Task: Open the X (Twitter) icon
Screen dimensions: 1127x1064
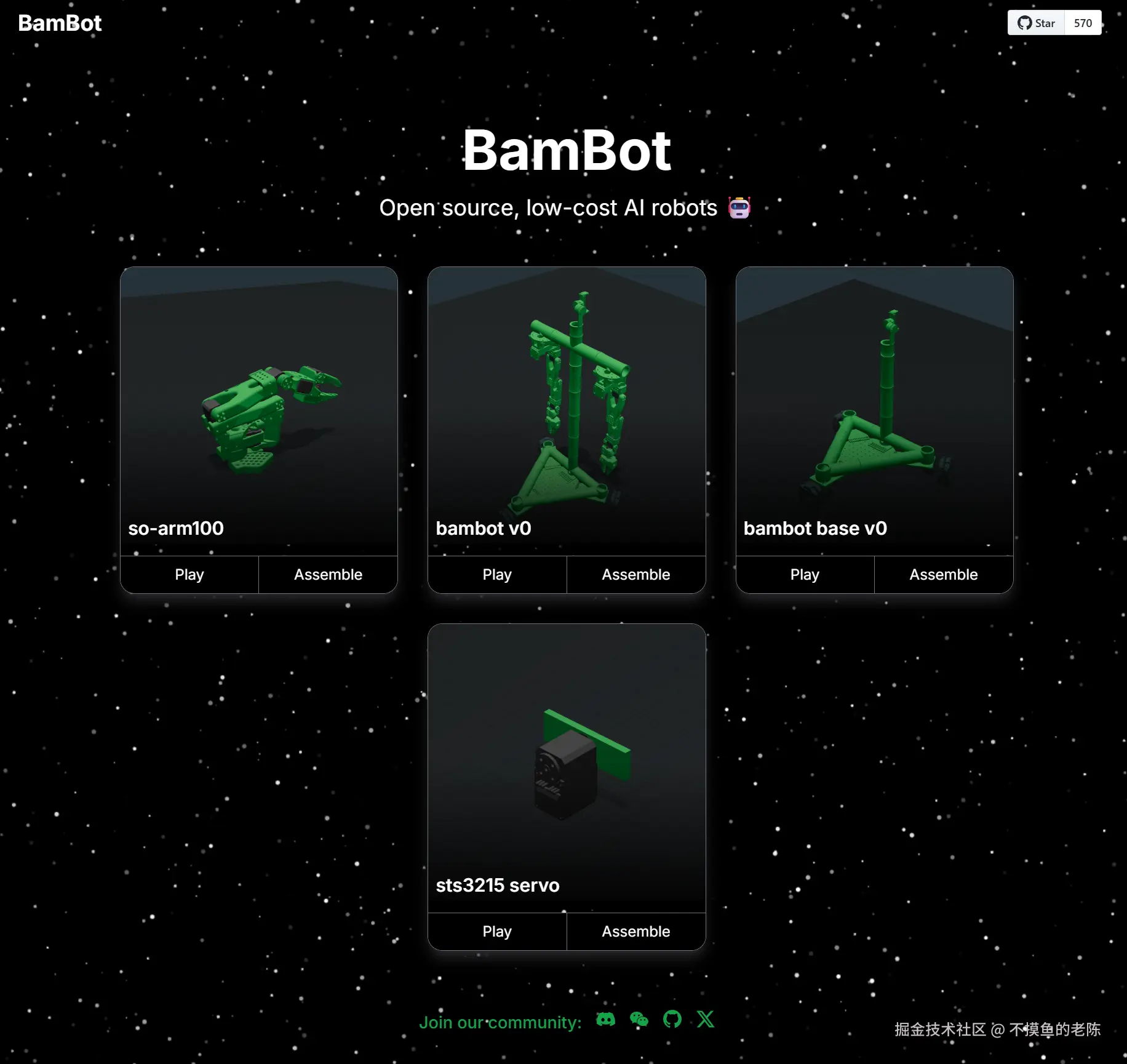Action: [706, 1020]
